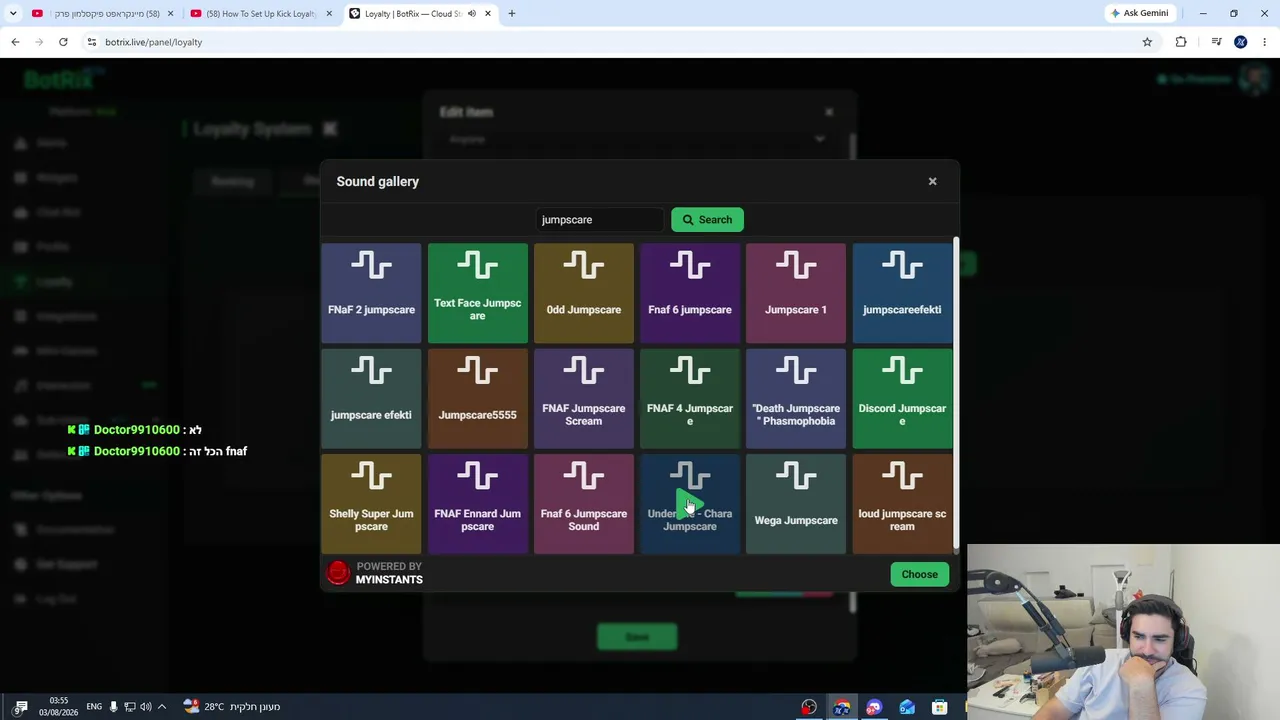Open the taskbar weather widget showing 28°C

(232, 707)
